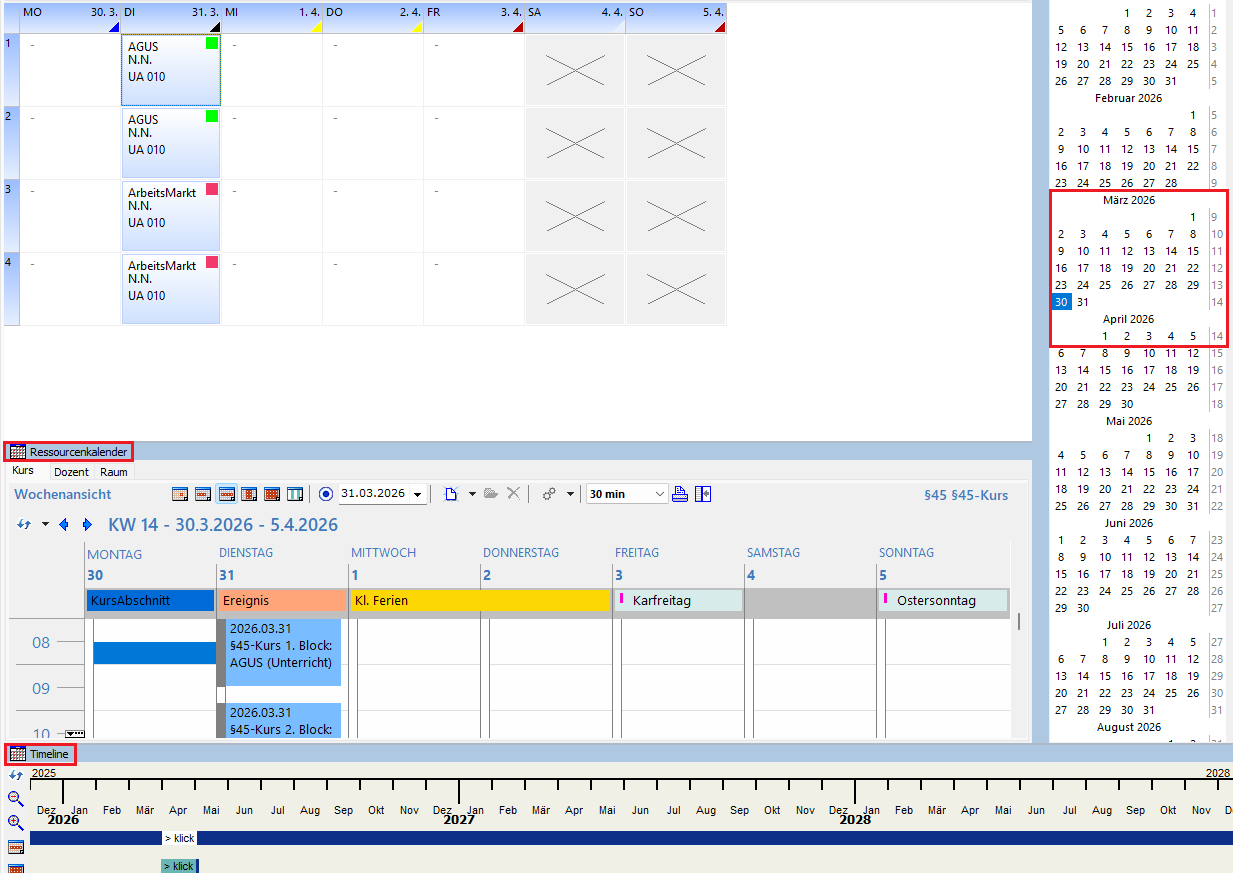Open the date picker dropdown for 31.03.2026

pyautogui.click(x=417, y=494)
